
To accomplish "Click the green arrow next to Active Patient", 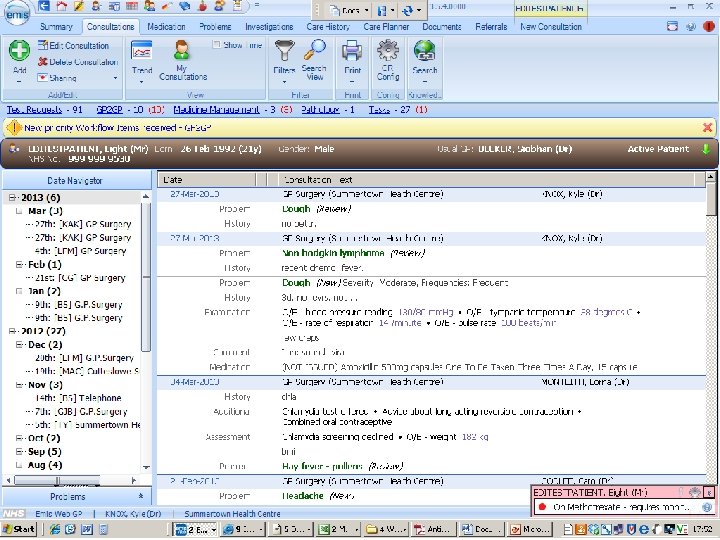I will [706, 149].
